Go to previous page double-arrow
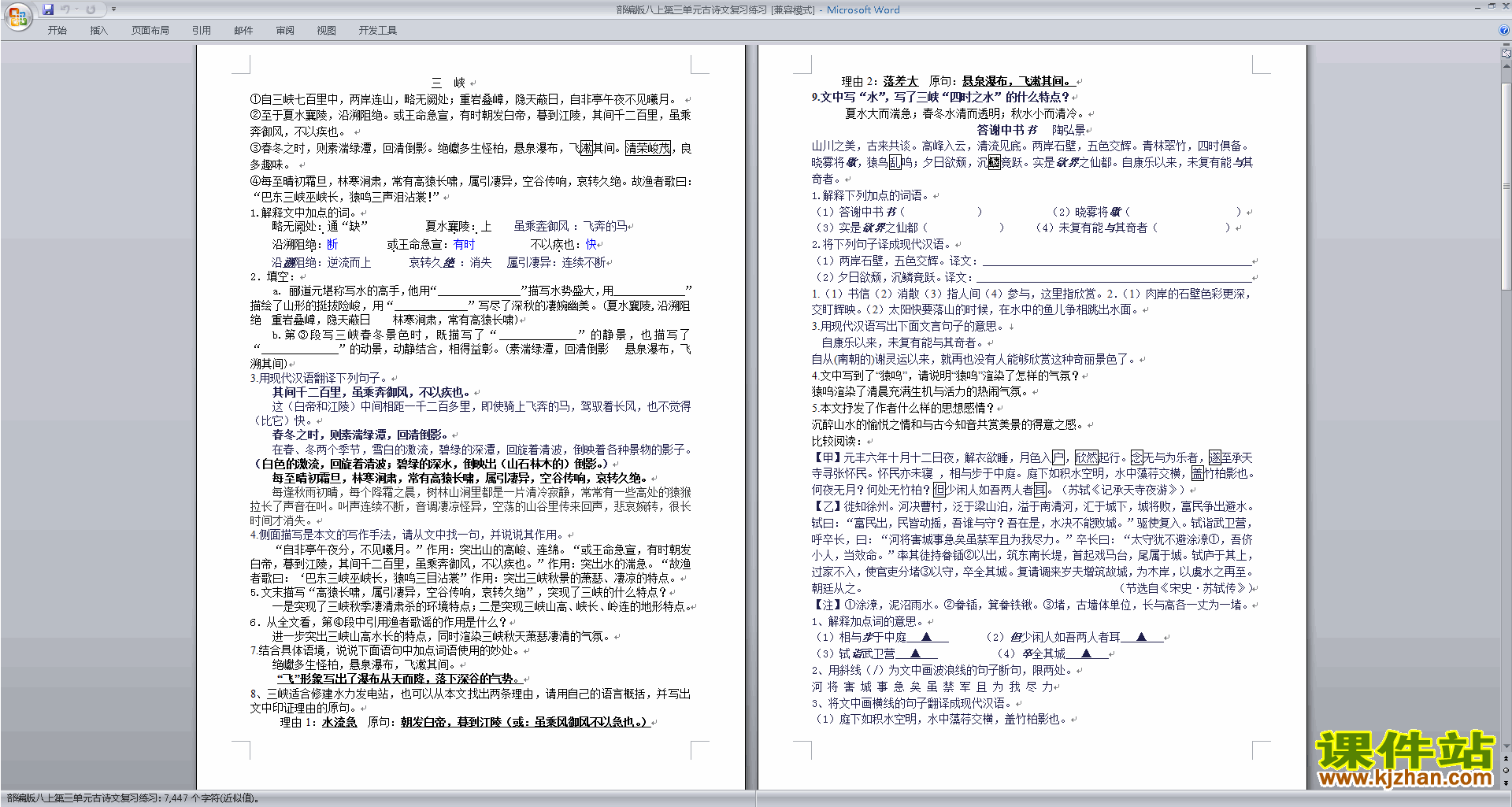The height and width of the screenshot is (807, 1512). click(x=1506, y=759)
